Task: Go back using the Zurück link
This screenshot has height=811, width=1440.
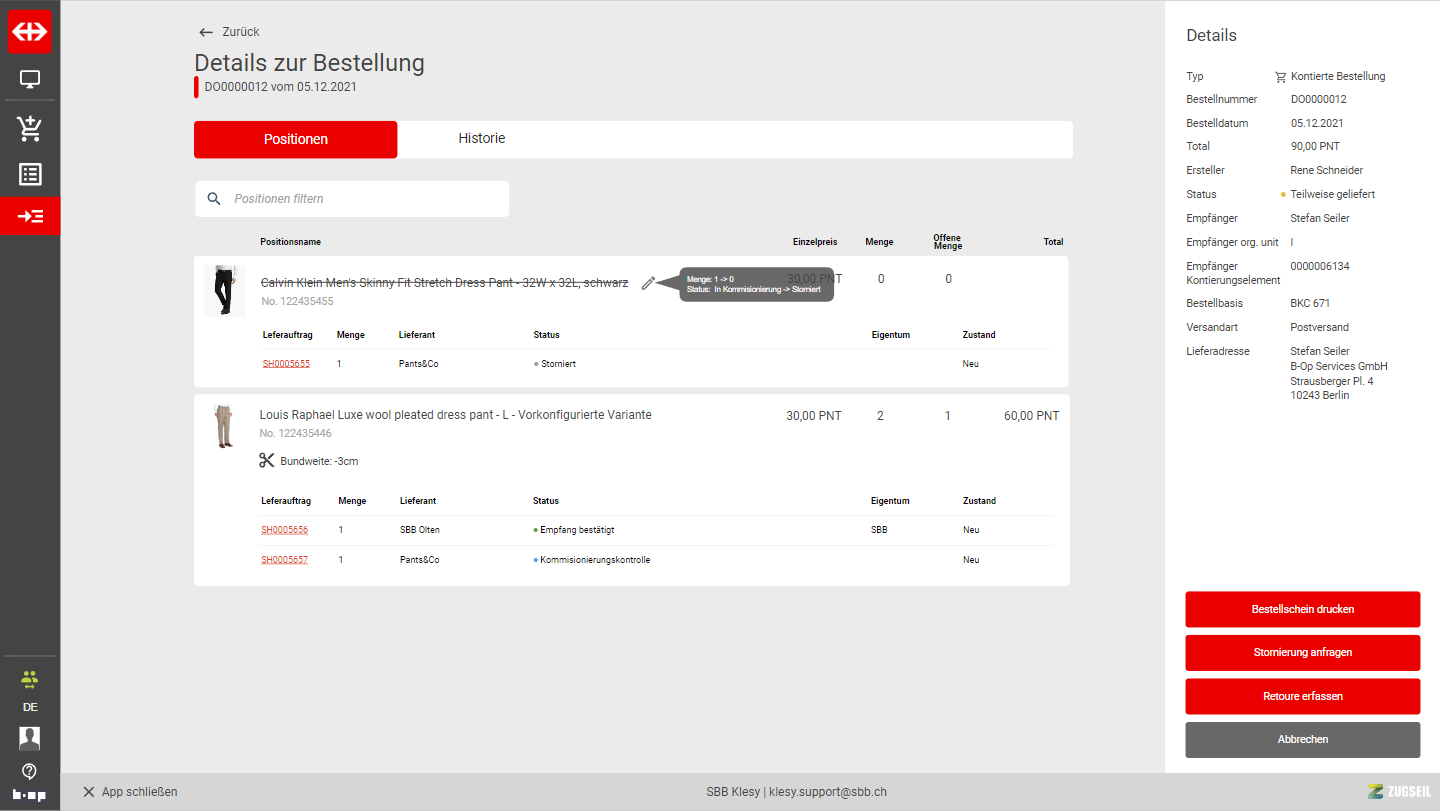Action: [229, 32]
